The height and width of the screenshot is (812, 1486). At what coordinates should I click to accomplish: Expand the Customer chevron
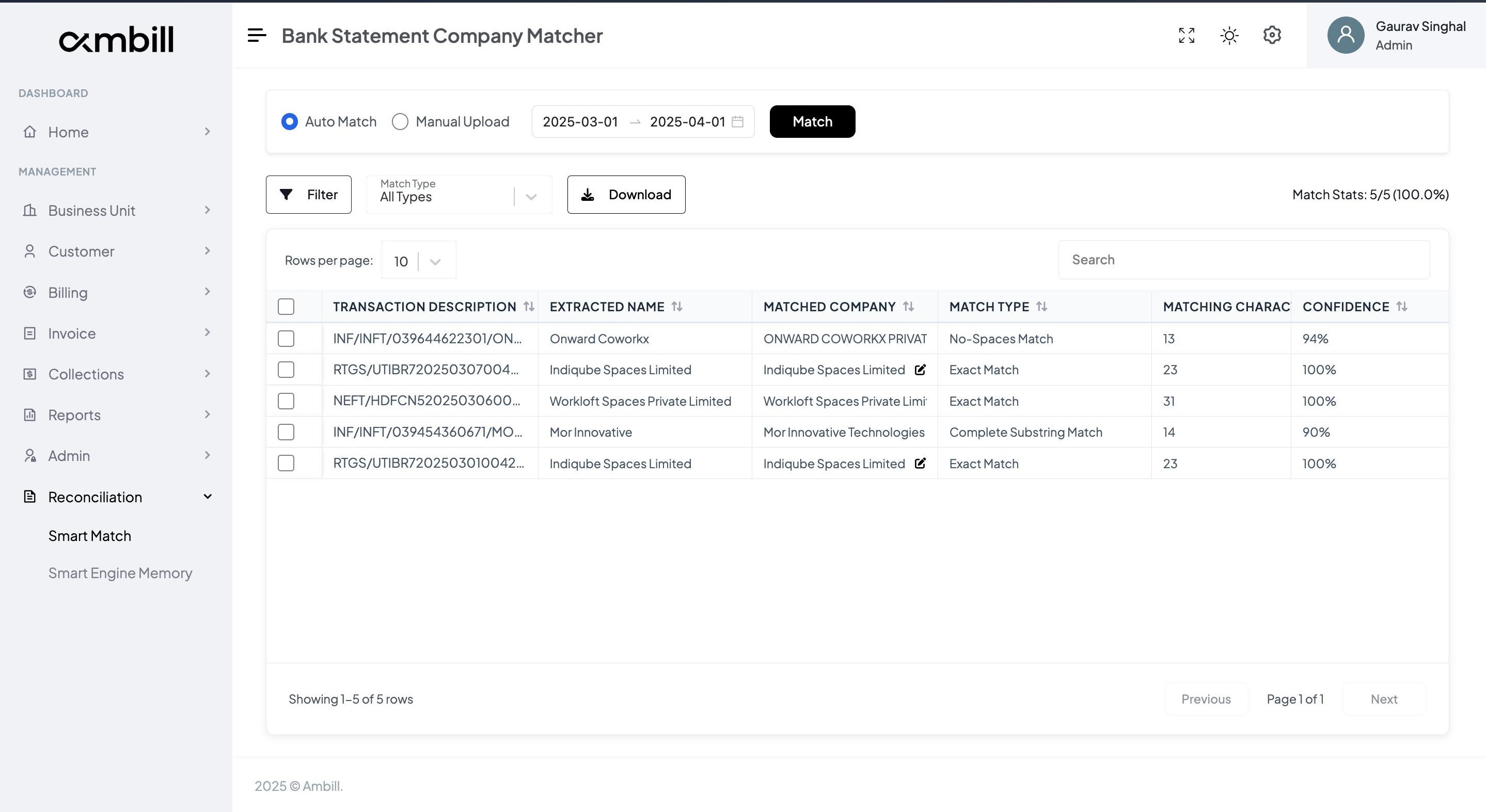point(207,251)
